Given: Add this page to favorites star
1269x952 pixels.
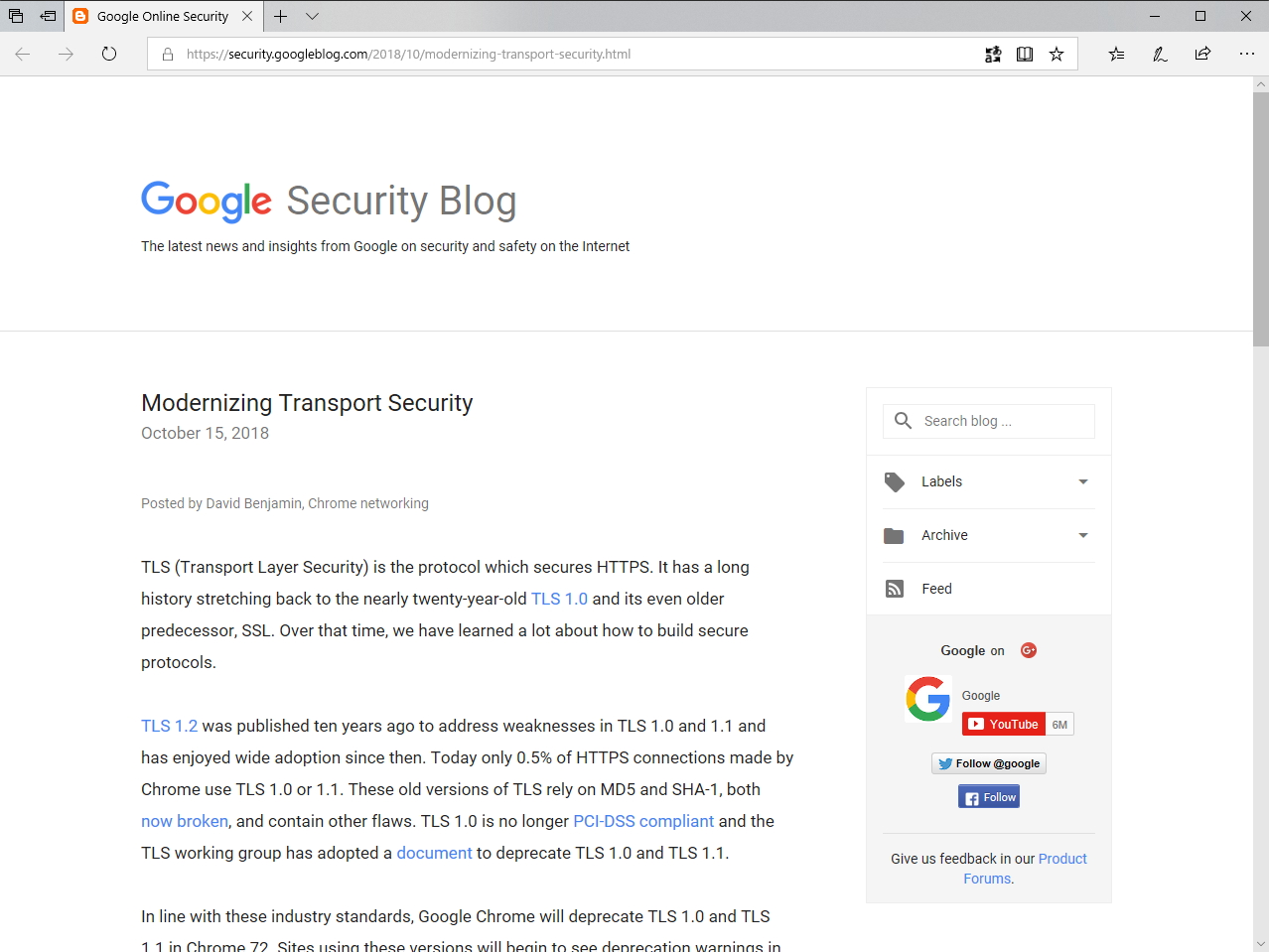Looking at the screenshot, I should (x=1057, y=54).
